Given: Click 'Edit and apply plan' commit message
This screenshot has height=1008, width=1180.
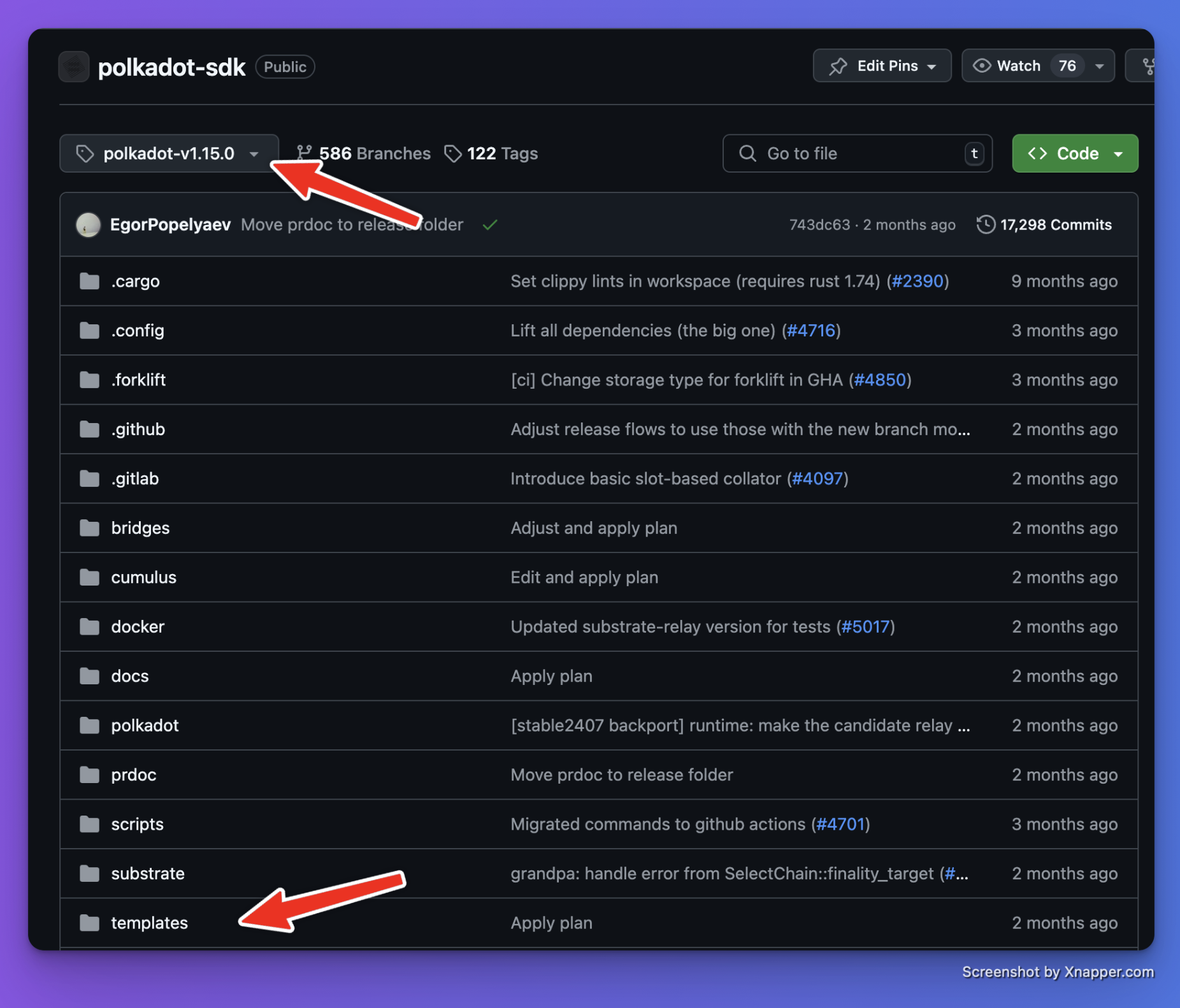Looking at the screenshot, I should (584, 577).
